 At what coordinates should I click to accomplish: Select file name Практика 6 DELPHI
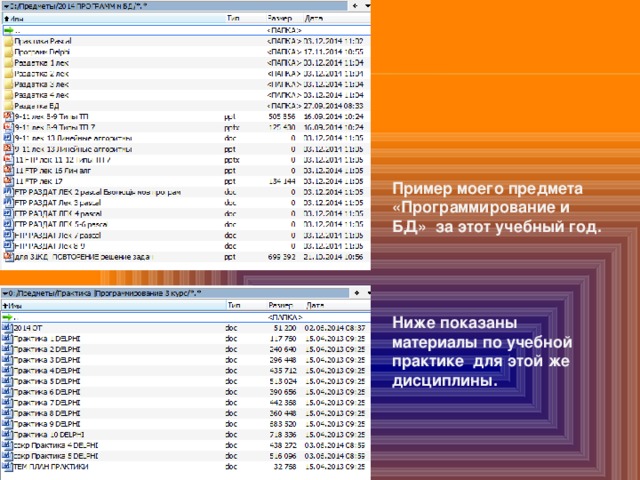click(x=47, y=392)
